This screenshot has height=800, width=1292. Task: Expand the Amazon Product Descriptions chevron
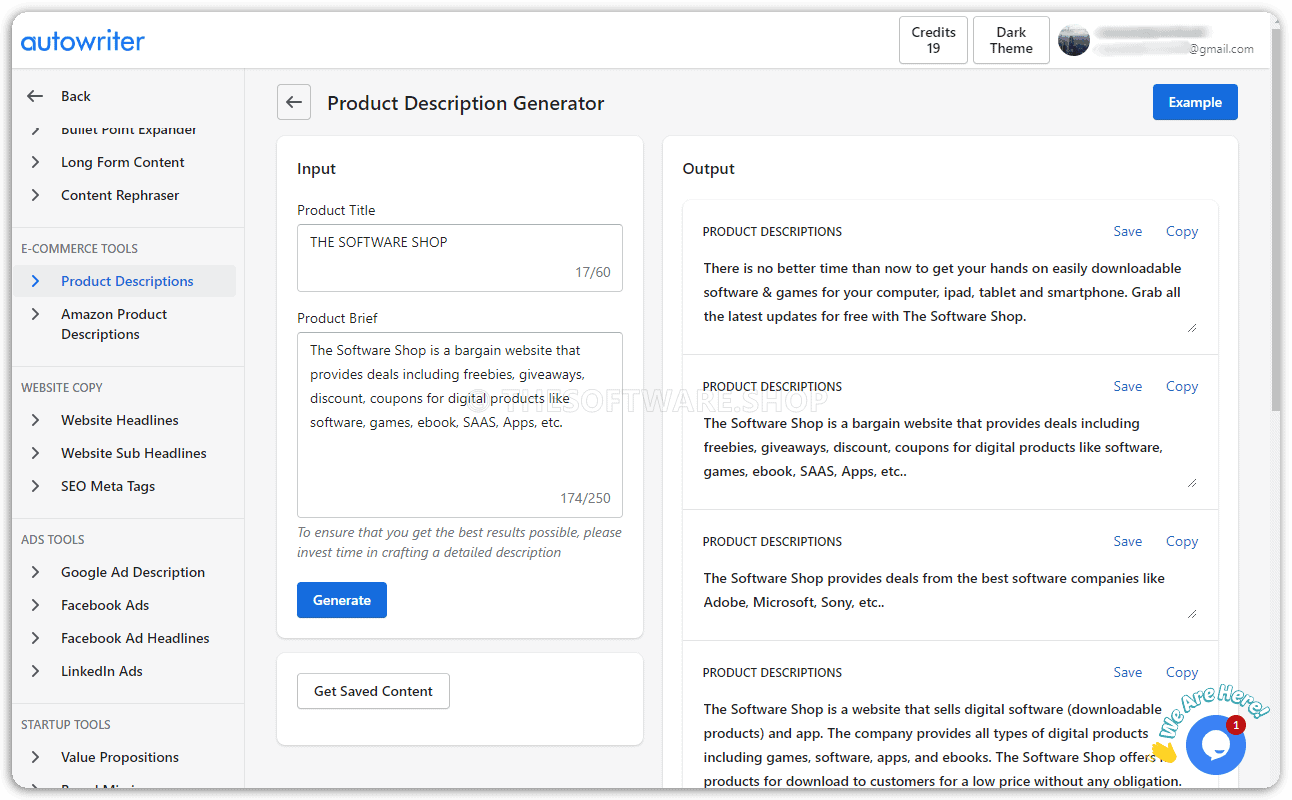click(35, 314)
